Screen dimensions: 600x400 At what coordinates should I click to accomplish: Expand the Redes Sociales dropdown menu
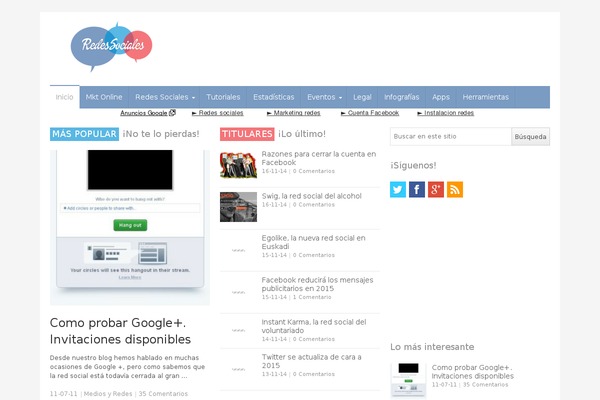(164, 97)
